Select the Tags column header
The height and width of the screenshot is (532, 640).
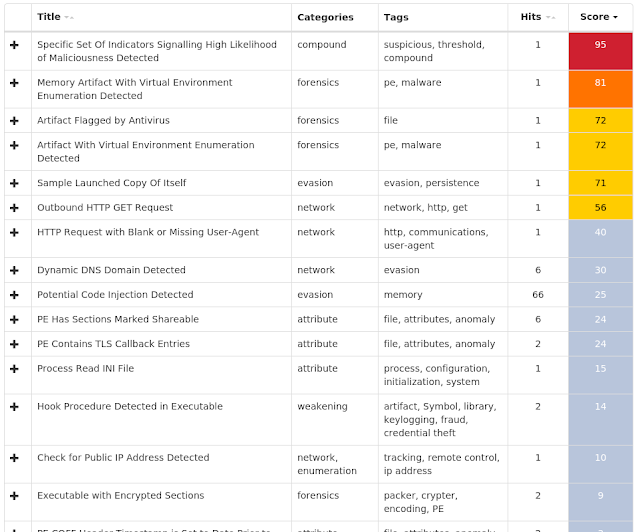(x=396, y=17)
